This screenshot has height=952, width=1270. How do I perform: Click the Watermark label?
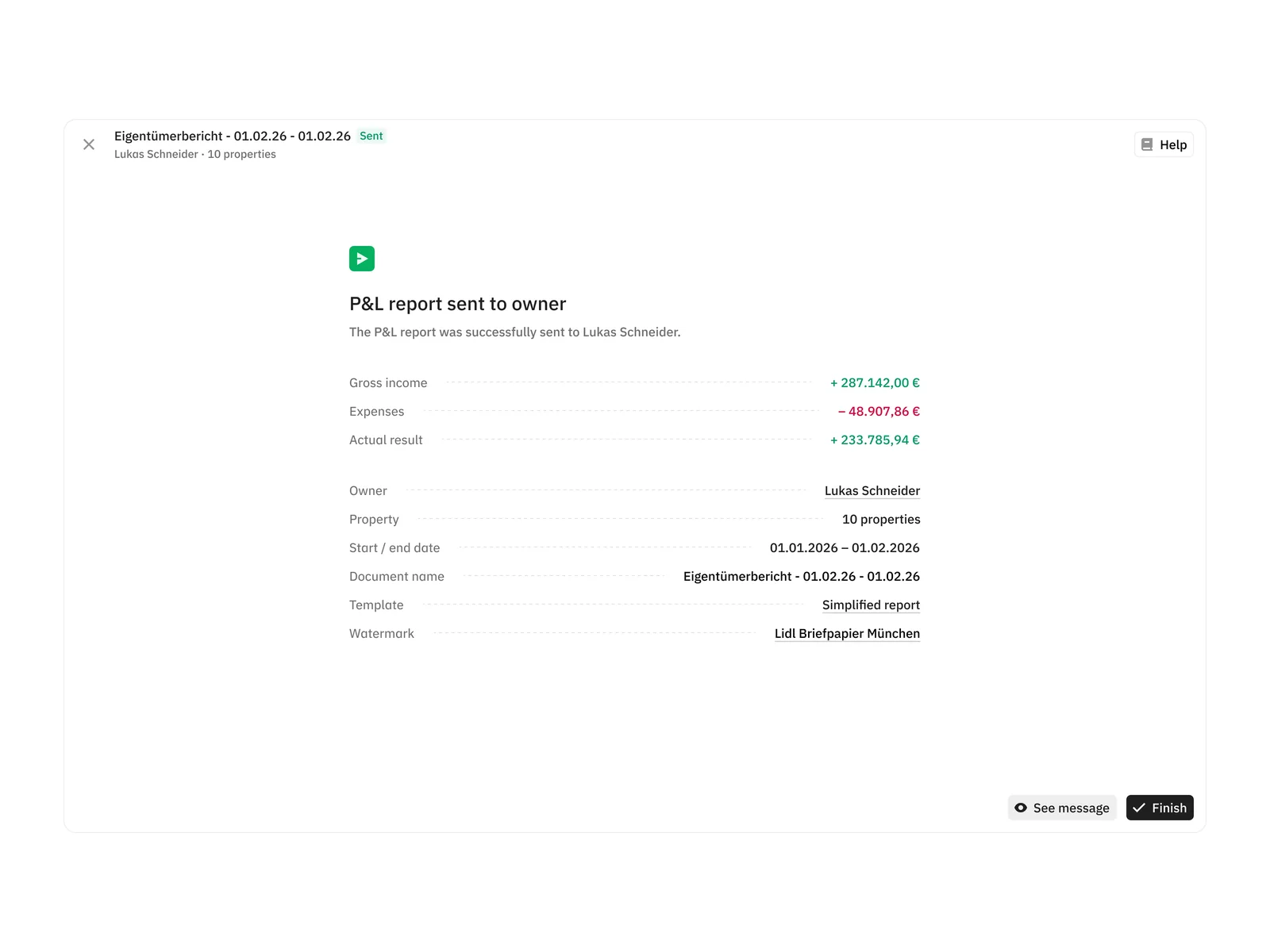tap(382, 633)
